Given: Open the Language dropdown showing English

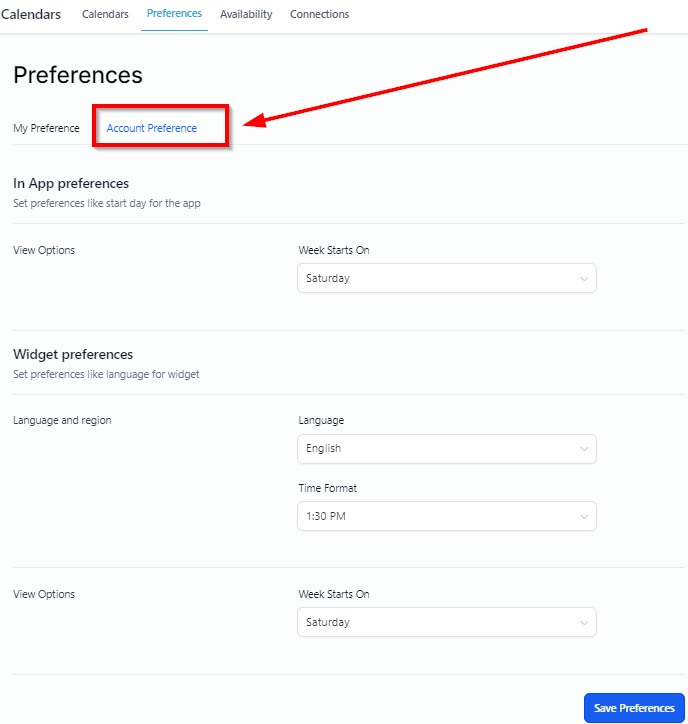Looking at the screenshot, I should pyautogui.click(x=446, y=449).
